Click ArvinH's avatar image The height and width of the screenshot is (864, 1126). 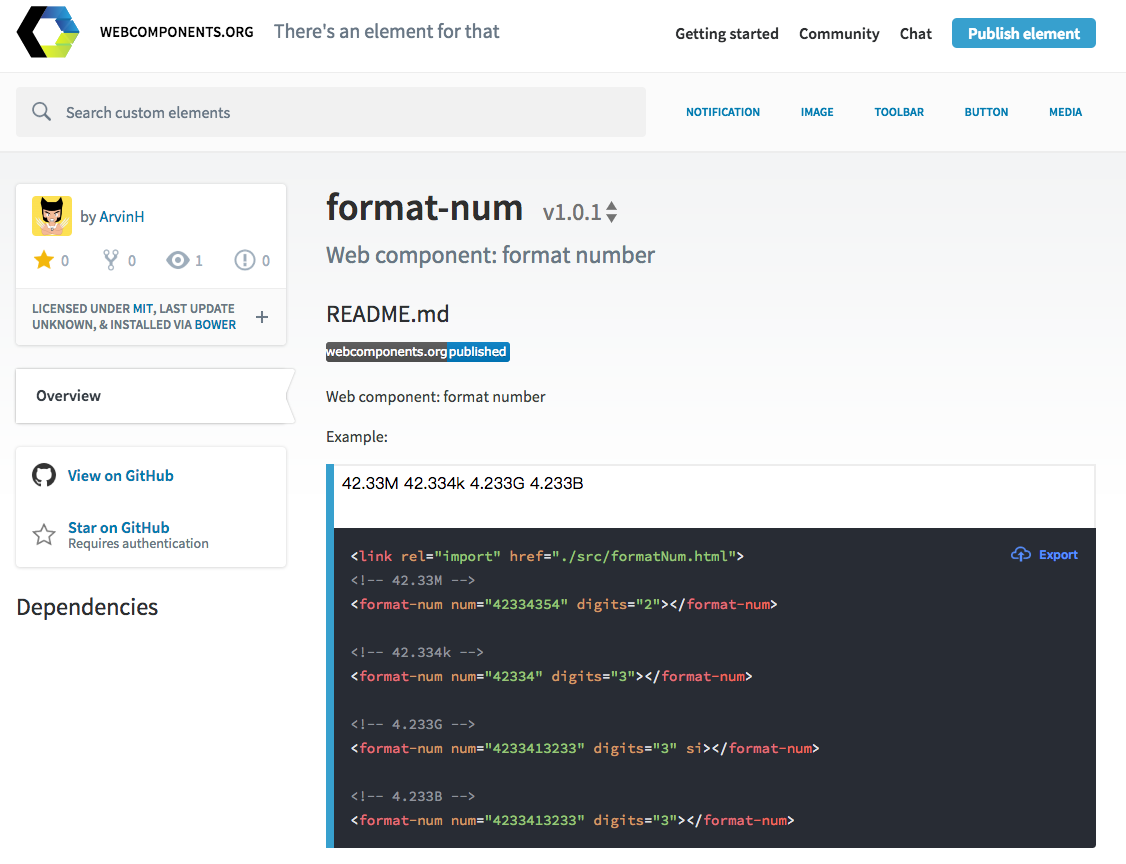click(x=52, y=216)
